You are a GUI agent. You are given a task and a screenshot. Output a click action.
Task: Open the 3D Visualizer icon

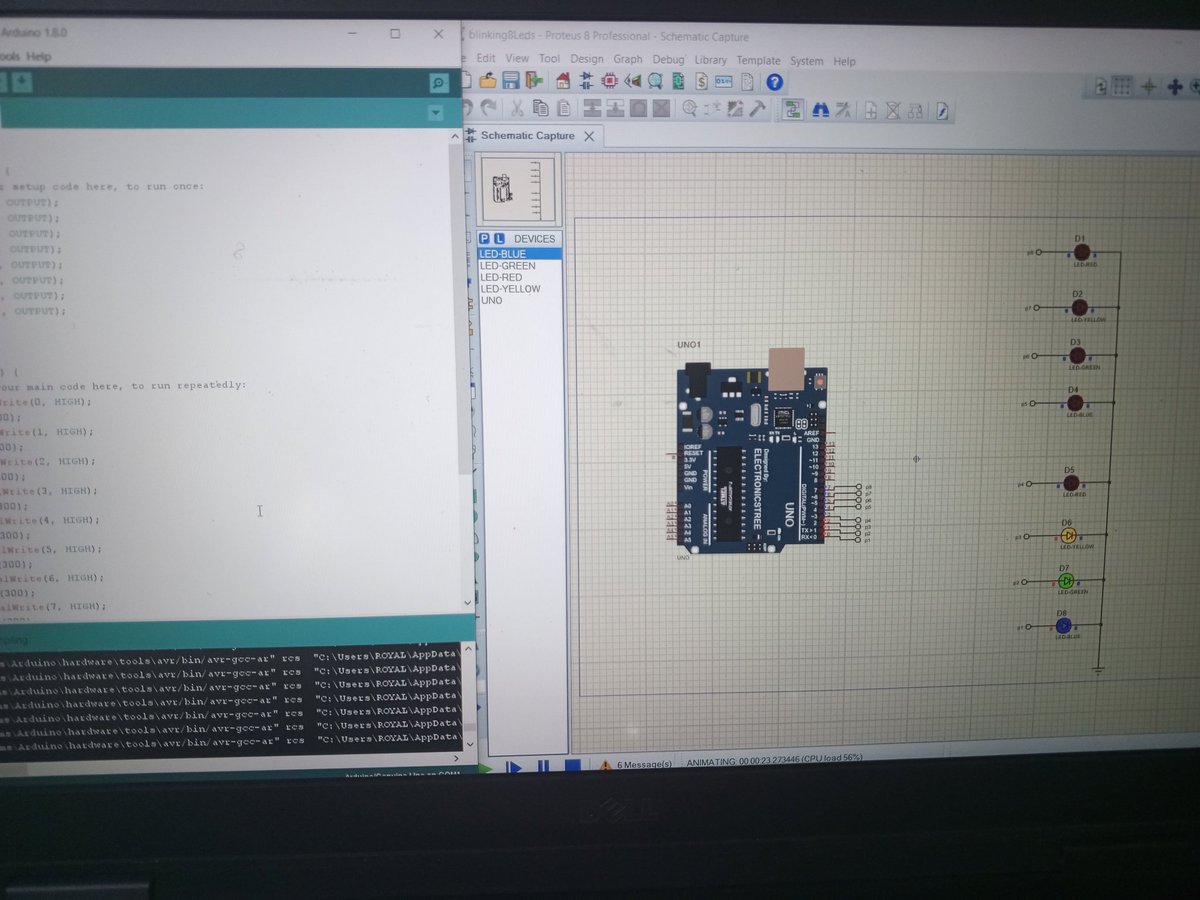point(633,81)
